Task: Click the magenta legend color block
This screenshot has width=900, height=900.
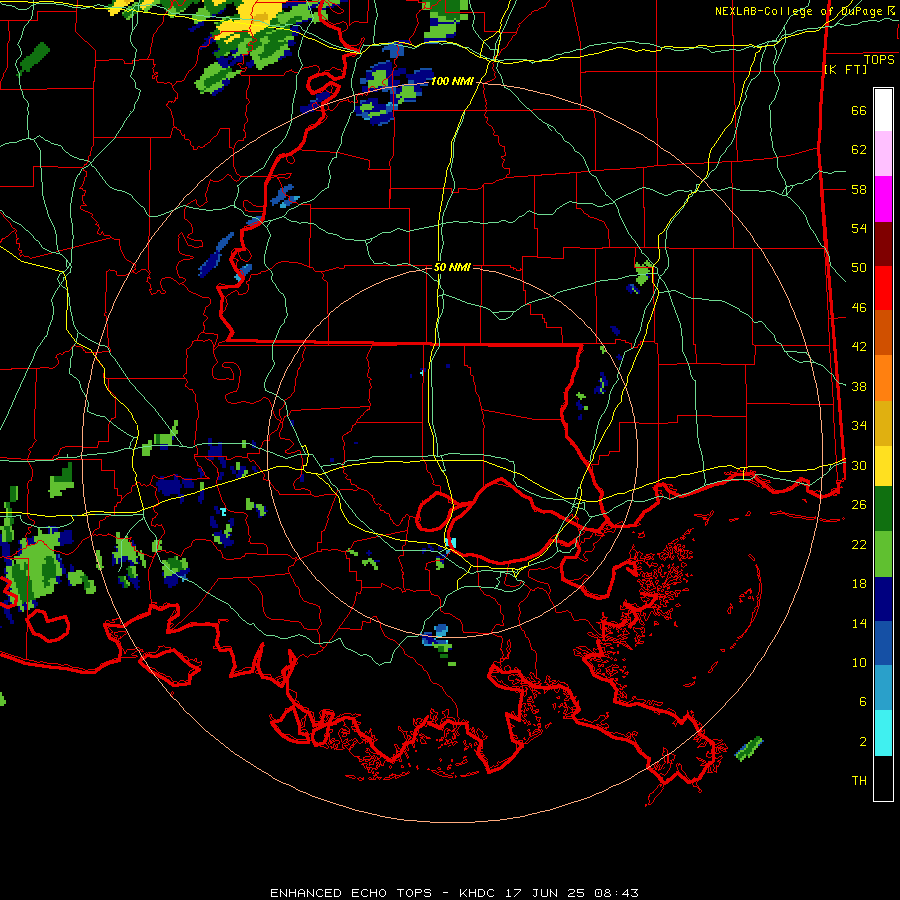Action: coord(883,199)
